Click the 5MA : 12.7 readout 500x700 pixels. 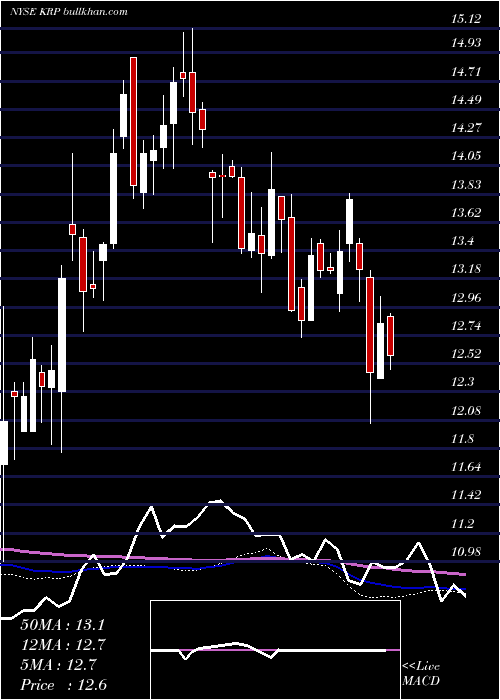click(58, 665)
